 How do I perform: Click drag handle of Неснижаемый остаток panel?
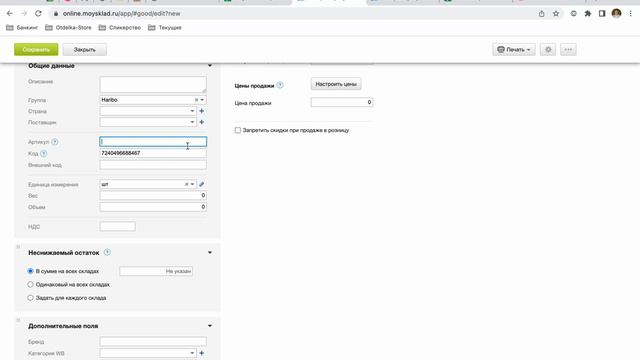point(18,247)
